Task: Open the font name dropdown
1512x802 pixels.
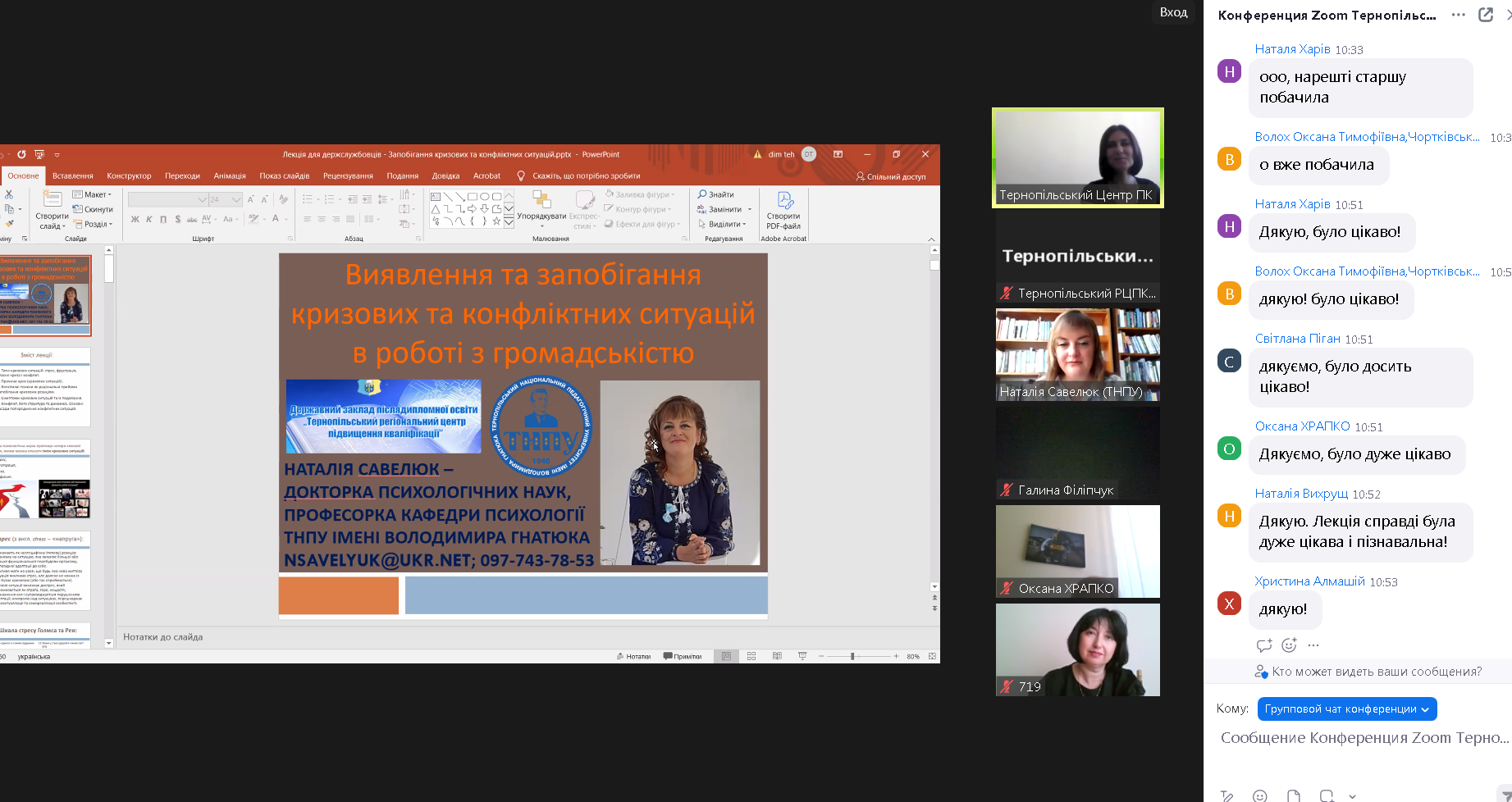Action: point(202,199)
